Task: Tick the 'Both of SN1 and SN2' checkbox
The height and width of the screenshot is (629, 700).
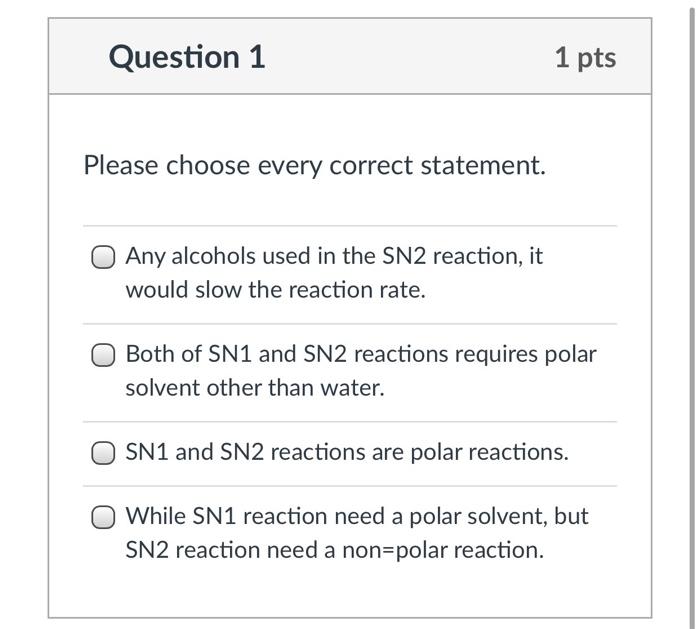Action: 104,355
